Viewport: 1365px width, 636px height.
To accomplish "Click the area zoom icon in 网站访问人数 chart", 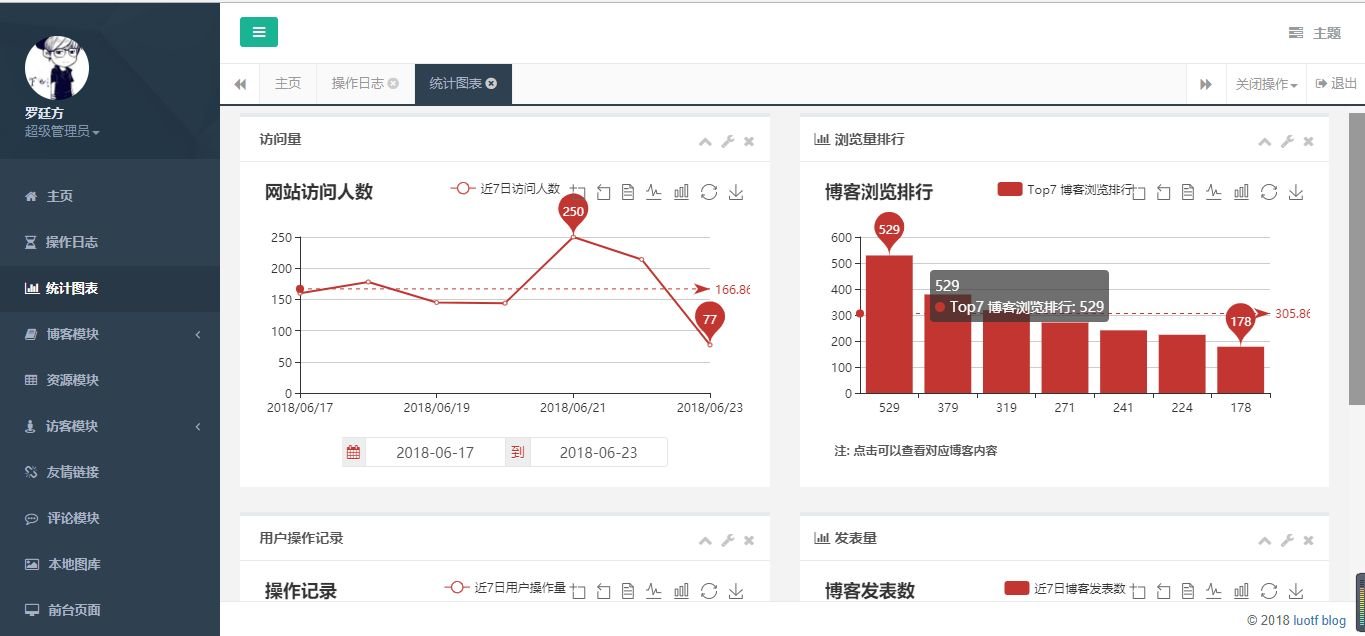I will pyautogui.click(x=578, y=192).
